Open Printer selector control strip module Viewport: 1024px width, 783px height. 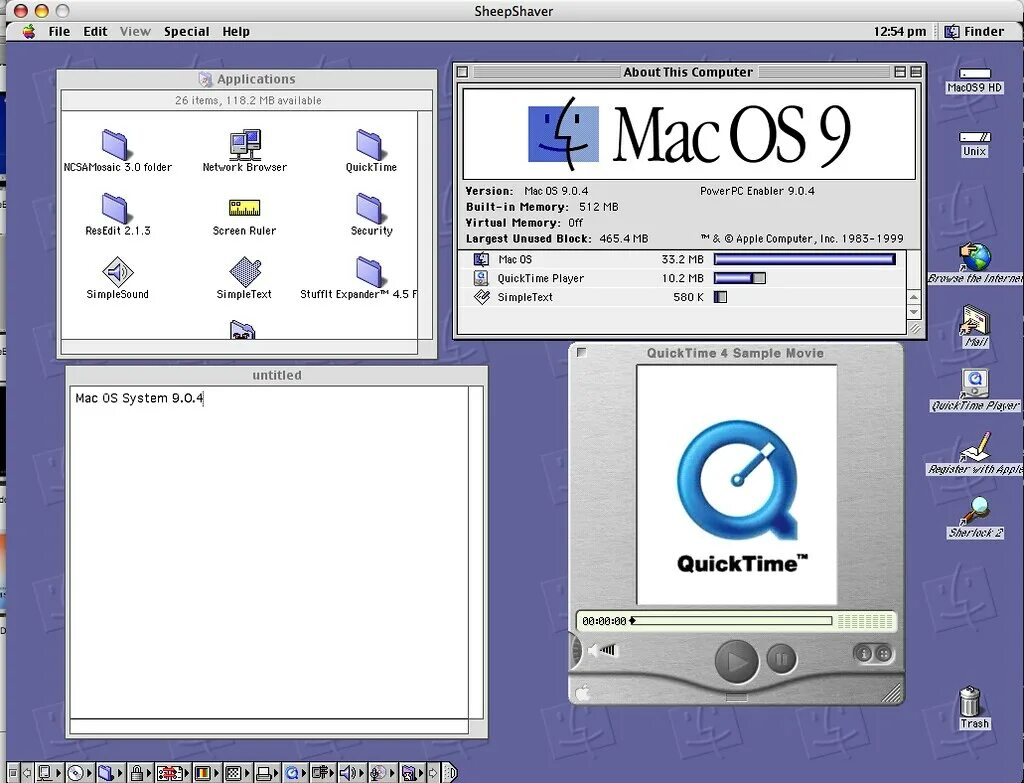coord(268,773)
